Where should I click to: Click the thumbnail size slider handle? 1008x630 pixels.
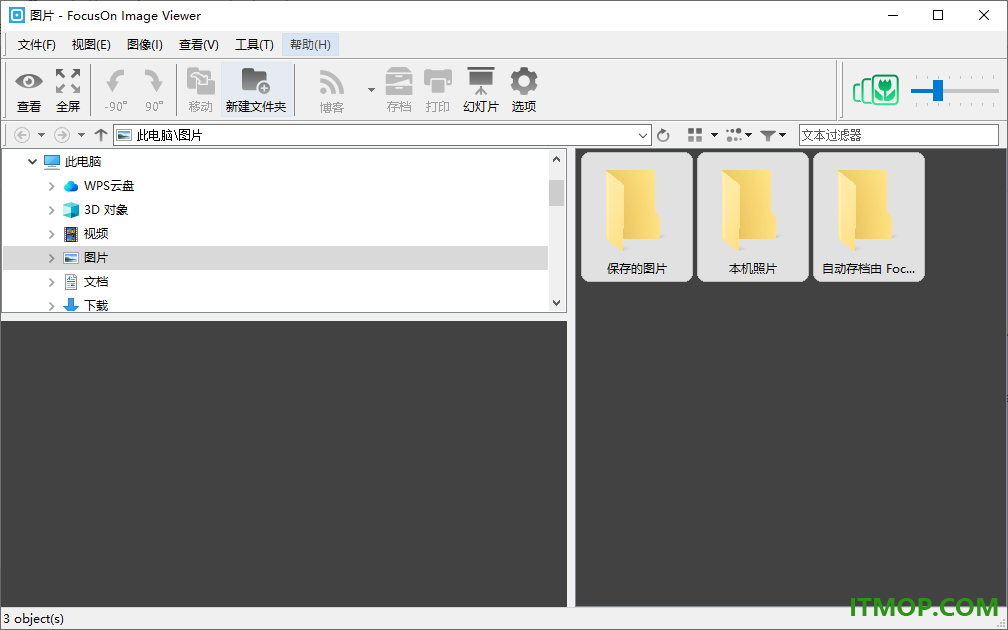click(x=938, y=91)
